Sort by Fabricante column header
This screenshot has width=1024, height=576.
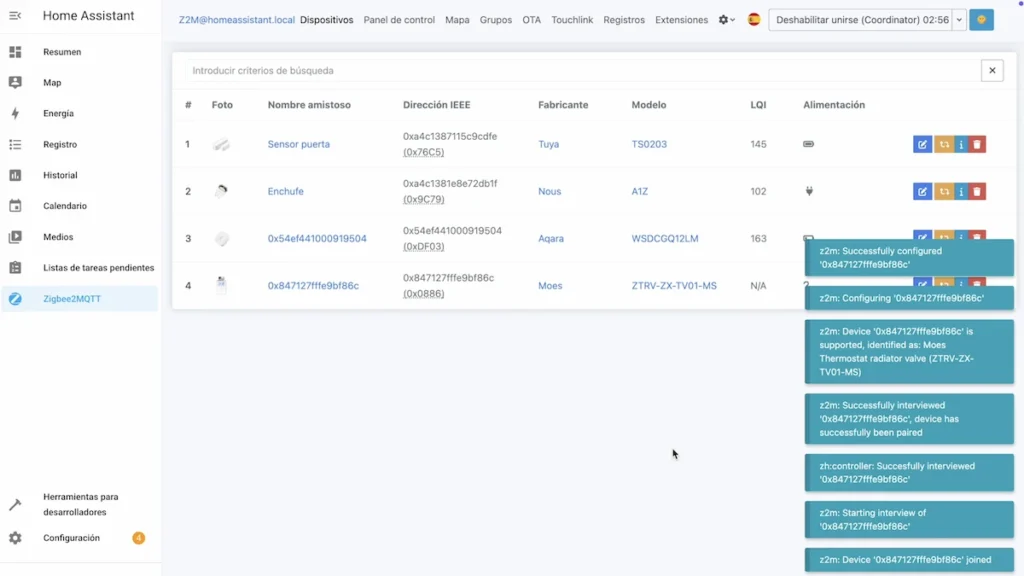[563, 104]
